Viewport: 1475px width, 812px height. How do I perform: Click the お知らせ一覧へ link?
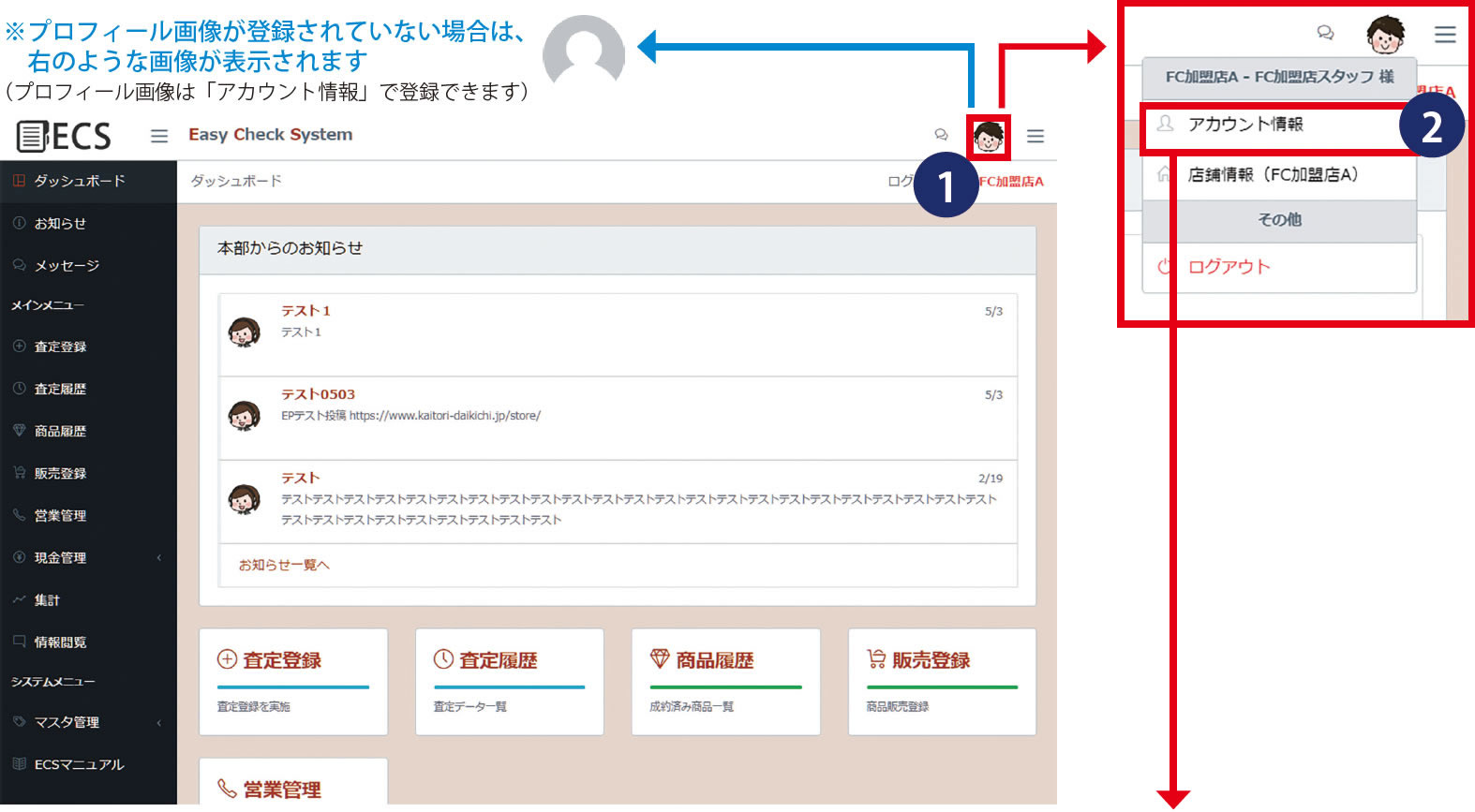point(284,566)
